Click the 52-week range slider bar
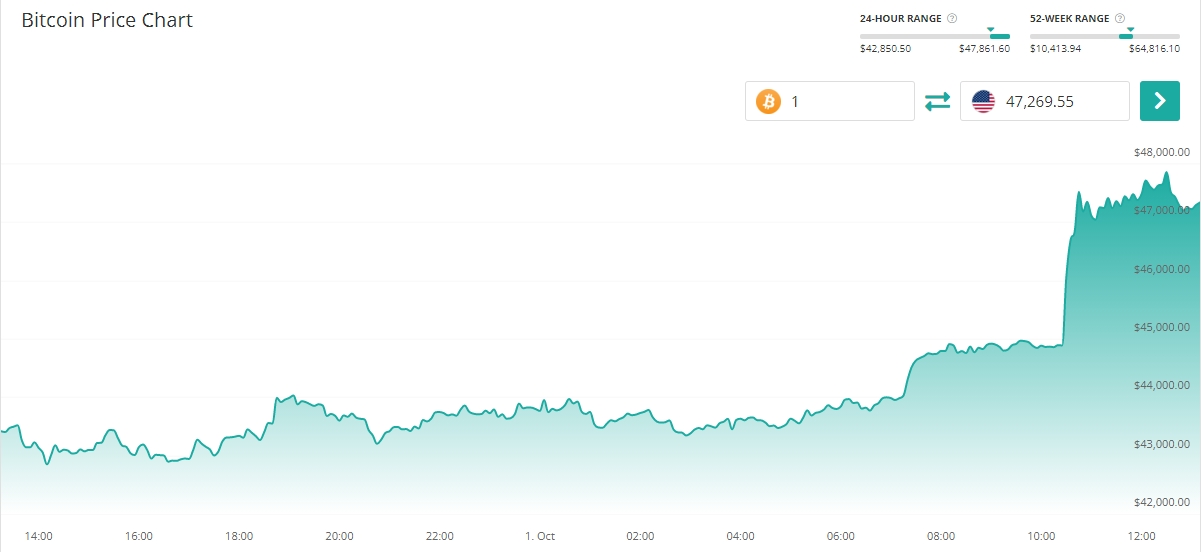The height and width of the screenshot is (552, 1201). tap(1104, 36)
